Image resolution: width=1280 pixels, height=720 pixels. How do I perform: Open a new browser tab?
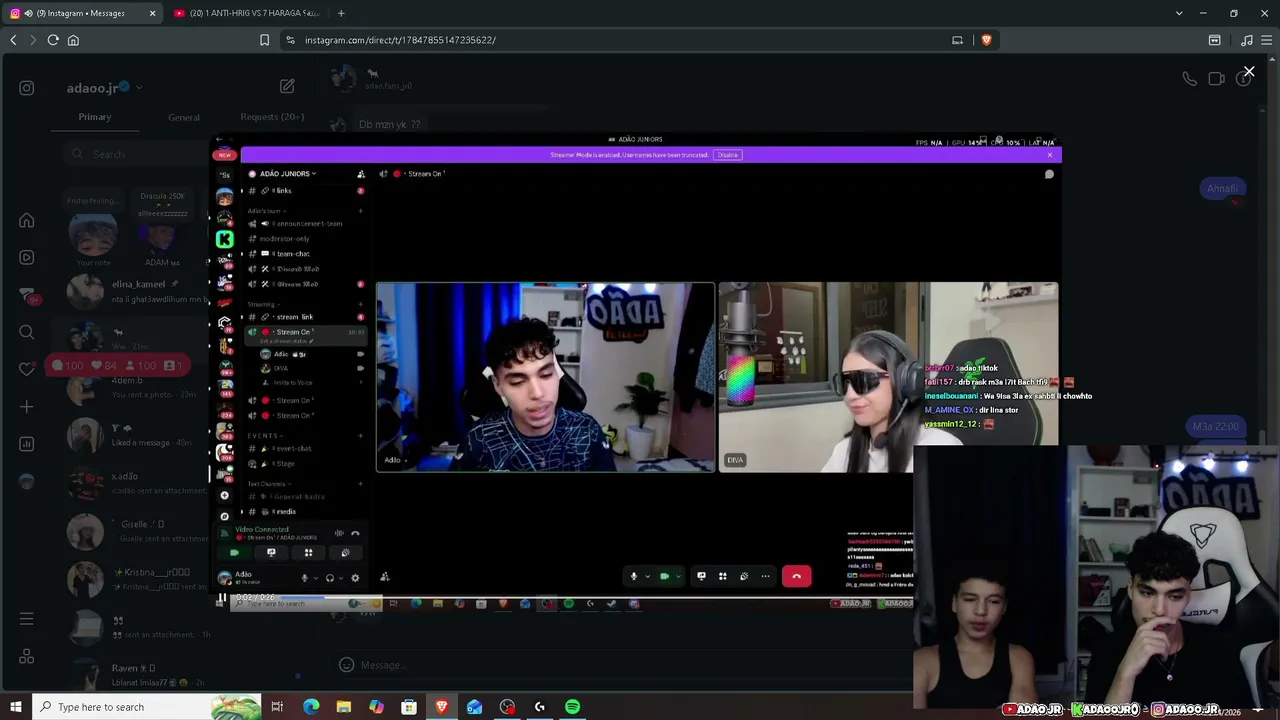click(x=341, y=13)
